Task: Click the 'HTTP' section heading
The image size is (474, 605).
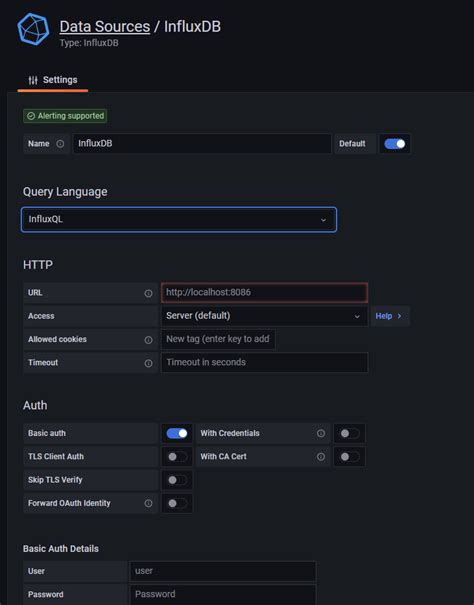Action: click(38, 265)
